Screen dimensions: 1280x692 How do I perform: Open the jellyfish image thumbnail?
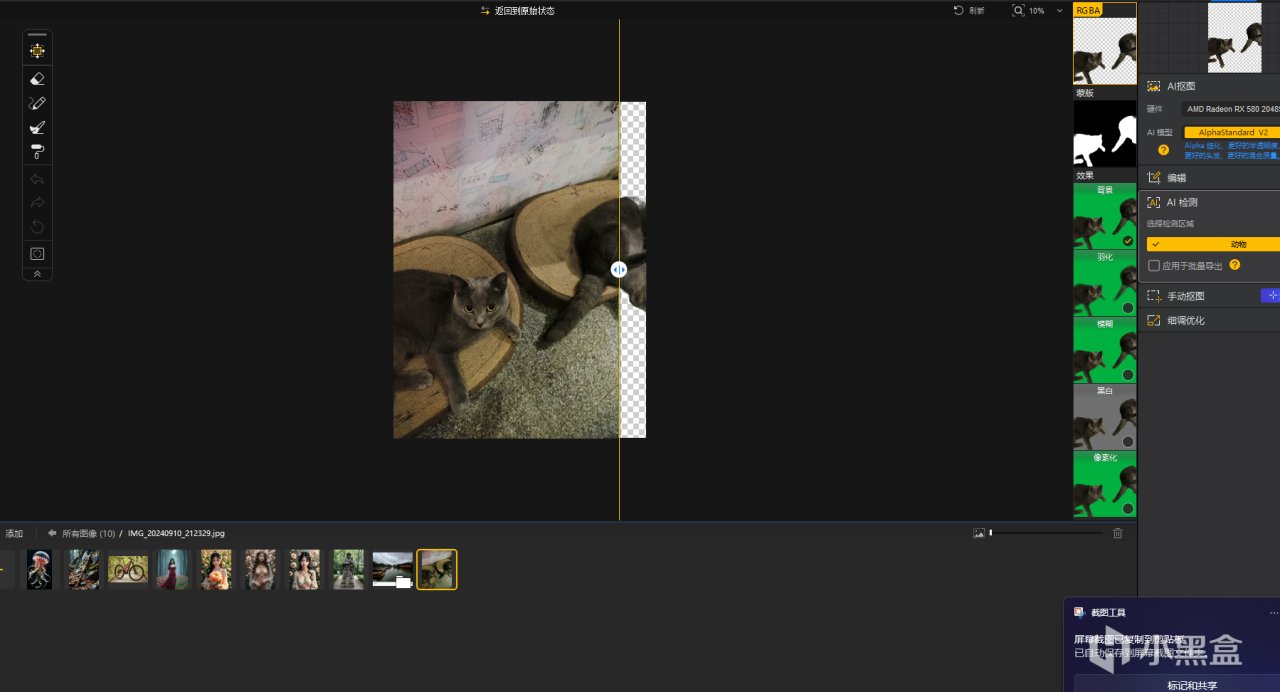[39, 569]
